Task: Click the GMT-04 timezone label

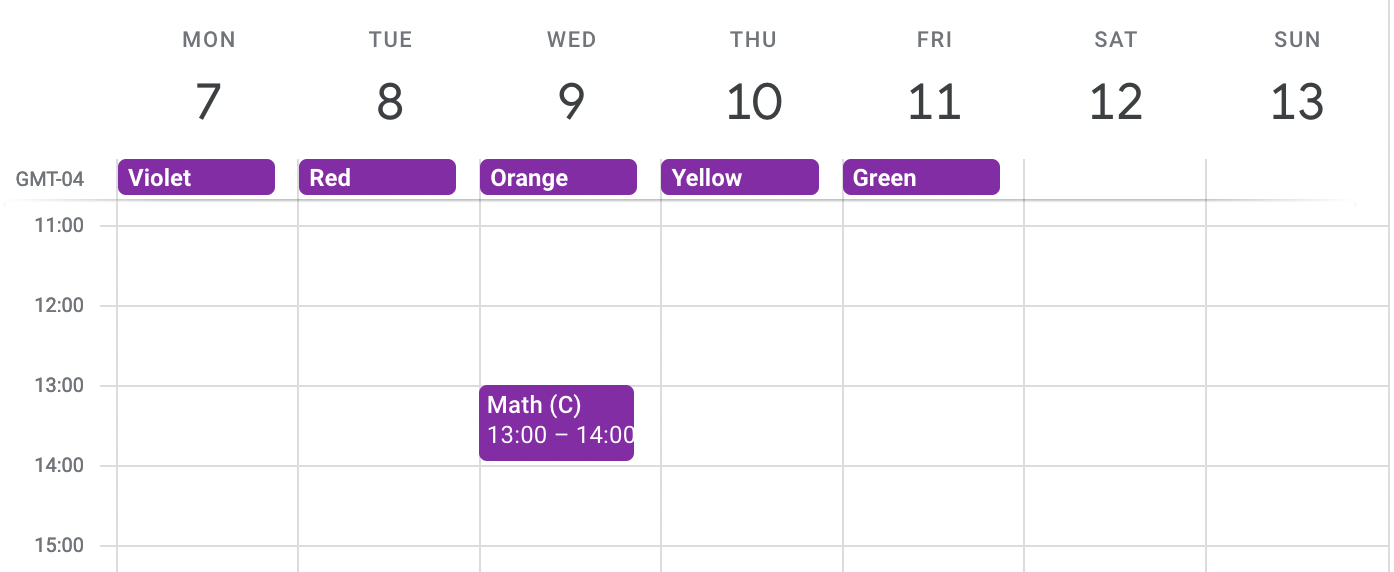Action: (50, 180)
